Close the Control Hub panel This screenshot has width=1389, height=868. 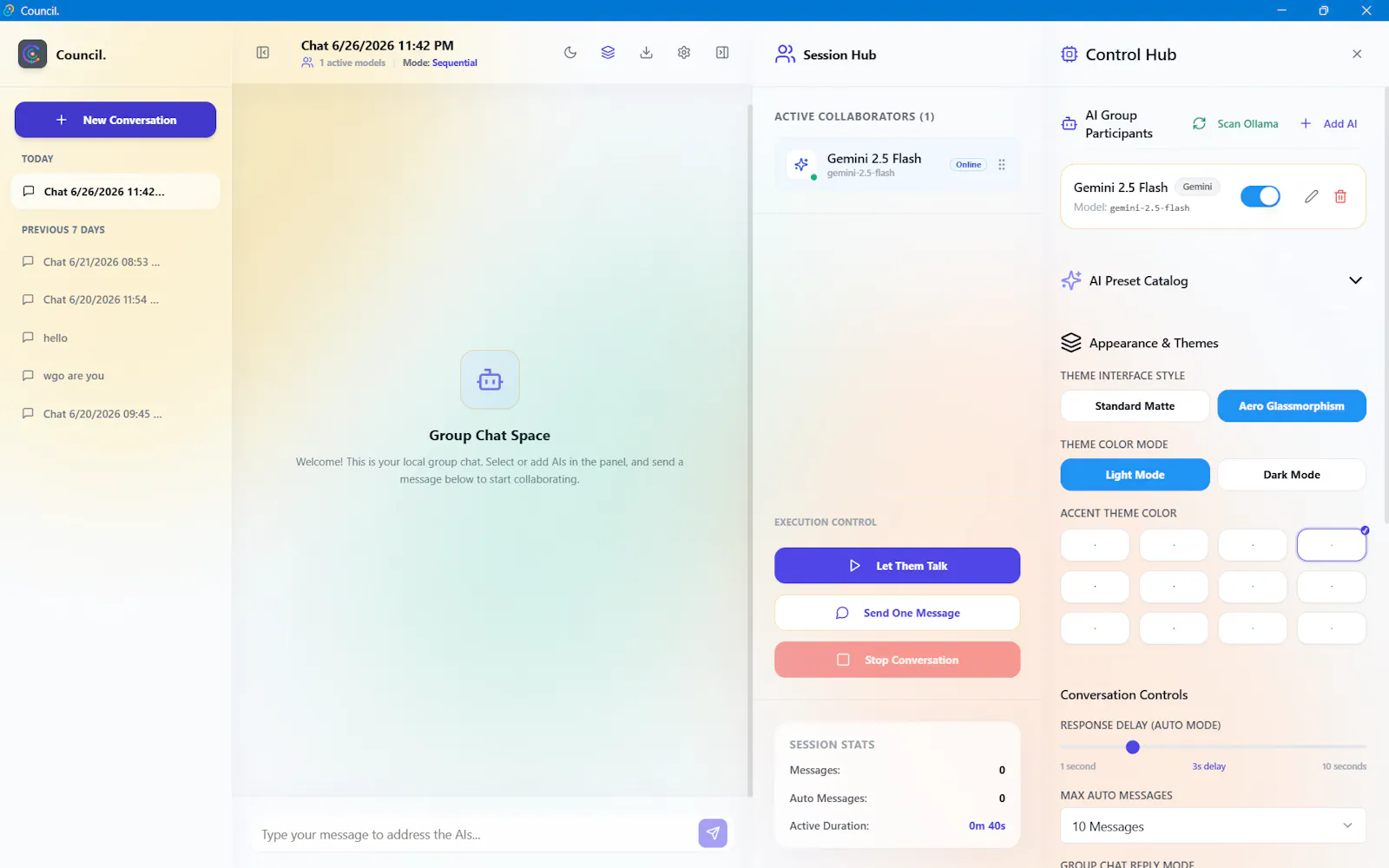pyautogui.click(x=1357, y=54)
